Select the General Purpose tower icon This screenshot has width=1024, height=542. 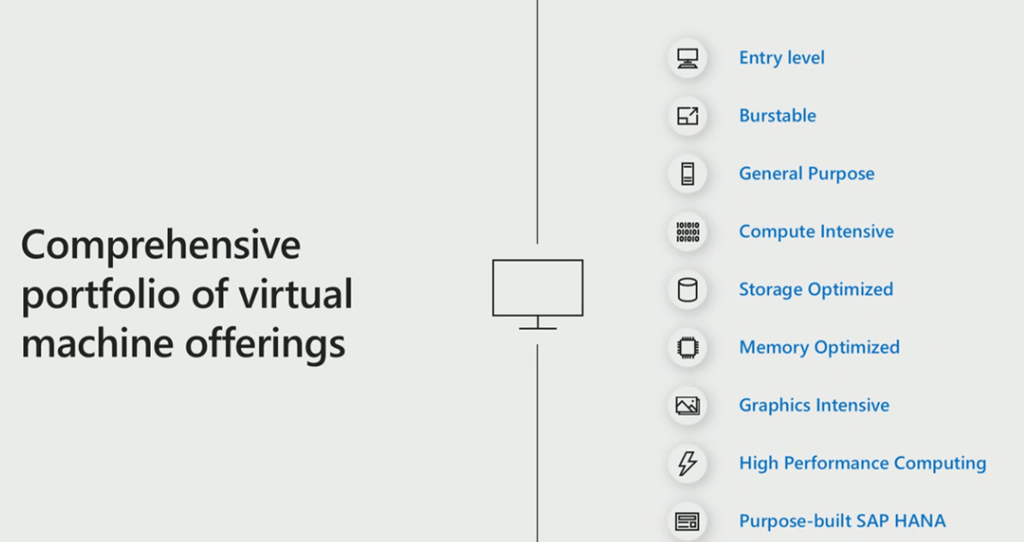pos(687,174)
